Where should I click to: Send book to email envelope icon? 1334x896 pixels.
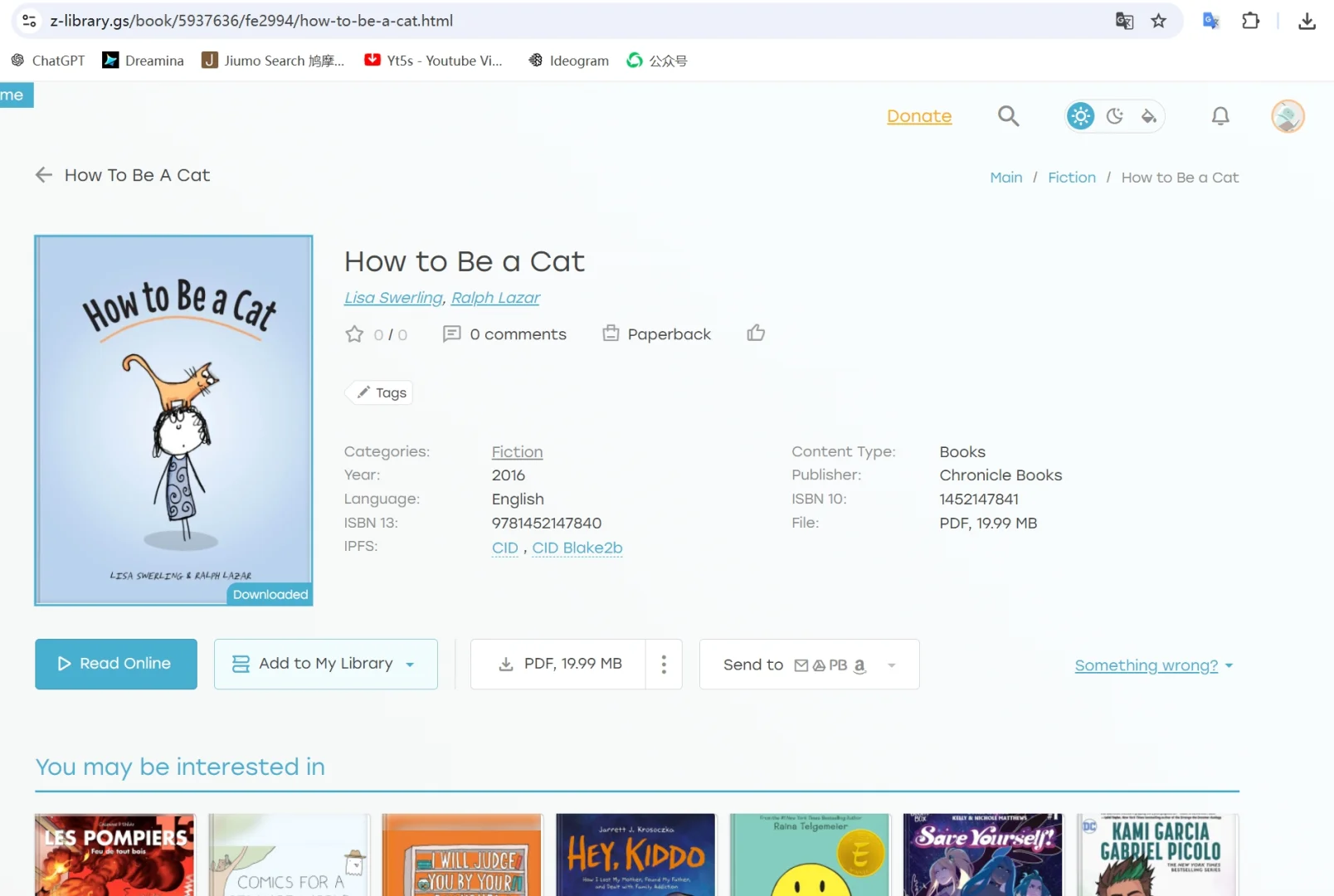801,665
